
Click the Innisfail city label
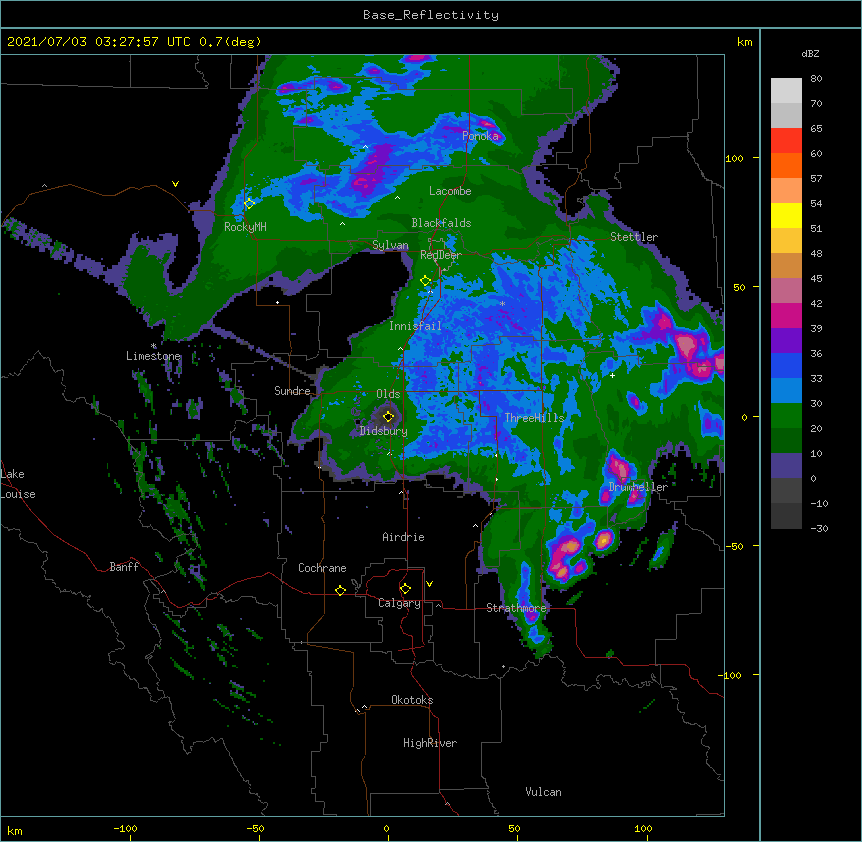(x=415, y=326)
